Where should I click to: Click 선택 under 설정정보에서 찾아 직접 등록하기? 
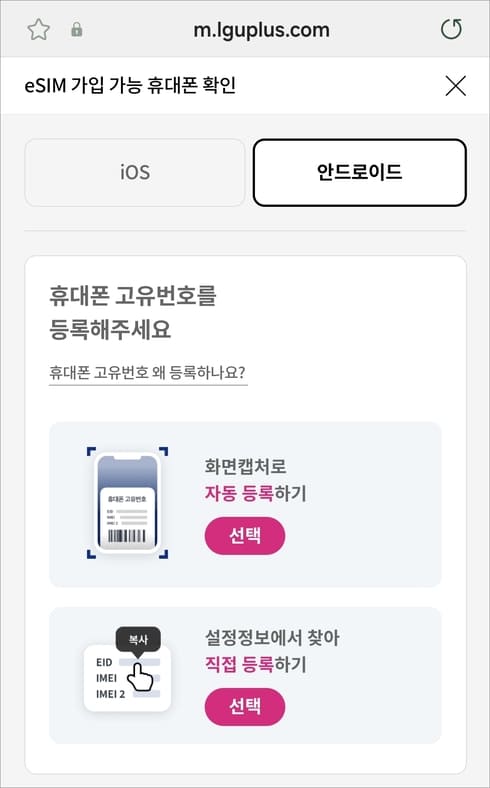pos(245,707)
